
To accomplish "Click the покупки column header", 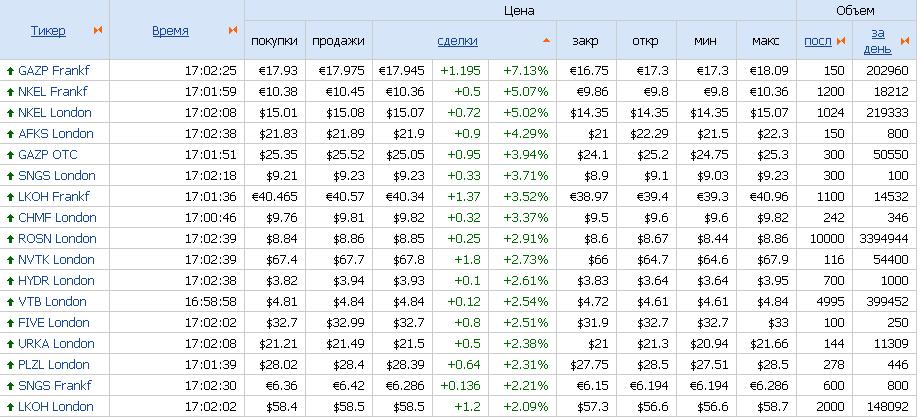I will (275, 41).
